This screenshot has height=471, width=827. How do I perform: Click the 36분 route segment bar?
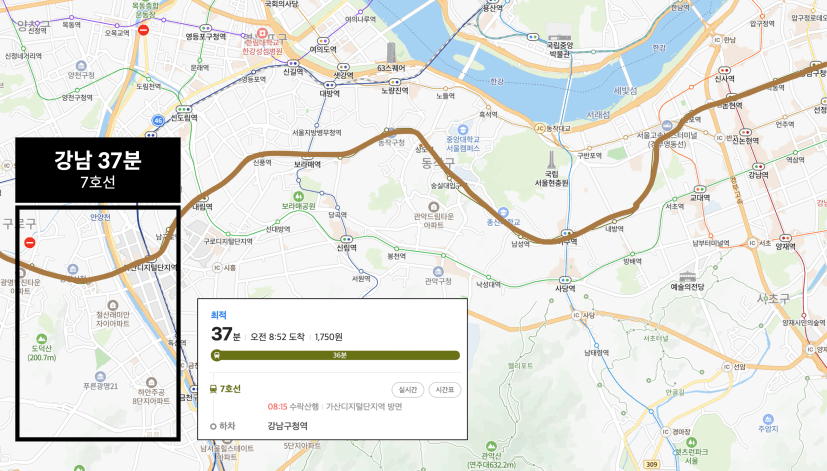pyautogui.click(x=335, y=355)
